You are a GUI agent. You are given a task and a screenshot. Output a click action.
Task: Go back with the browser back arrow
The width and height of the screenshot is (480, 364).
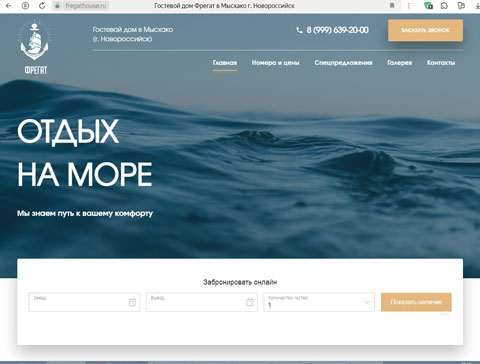8,6
